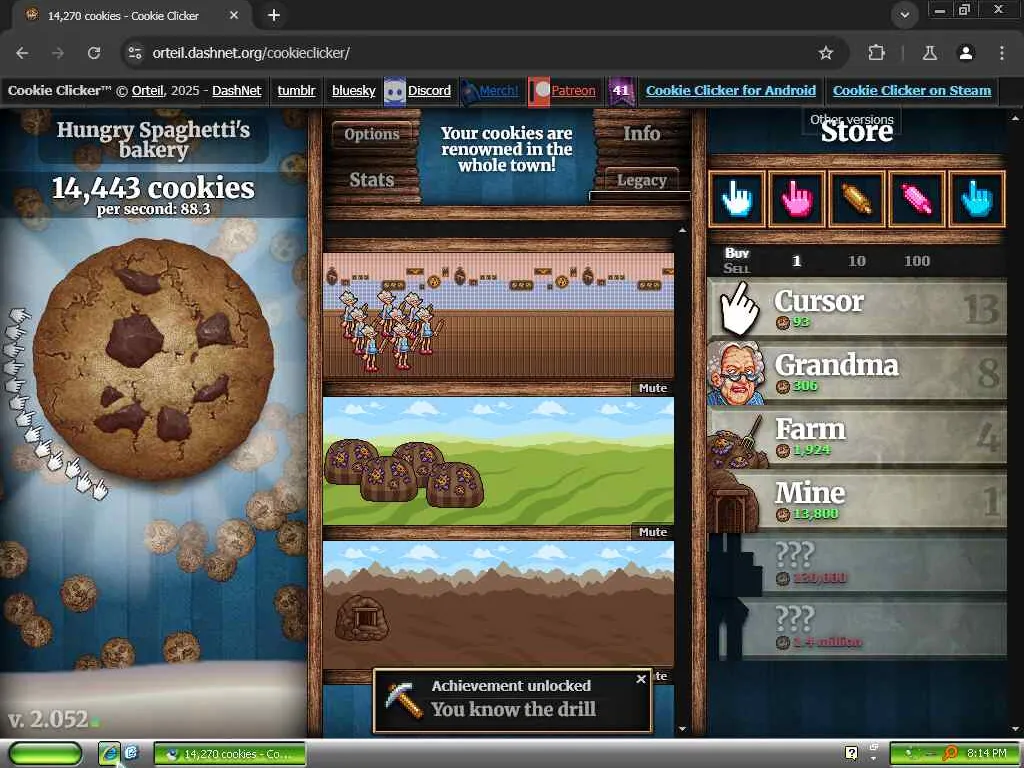Bookmark this page with the star
Screen dimensions: 1024x768
825,53
